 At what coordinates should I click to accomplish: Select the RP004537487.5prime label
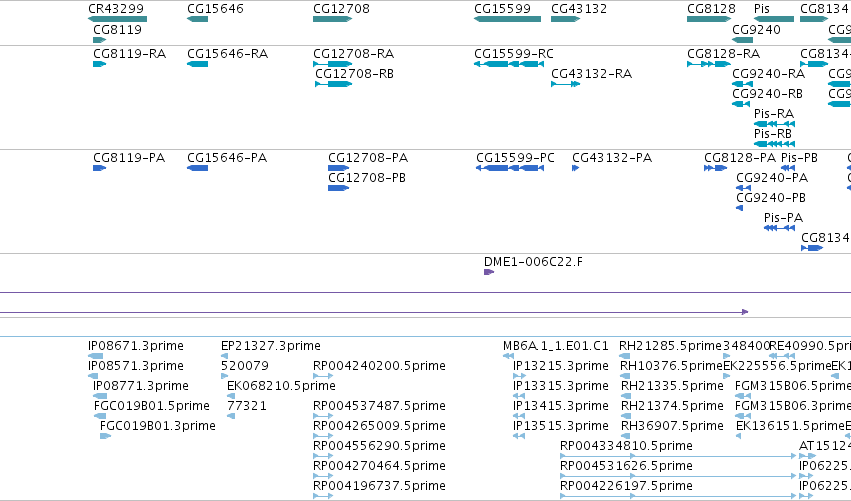click(x=379, y=405)
